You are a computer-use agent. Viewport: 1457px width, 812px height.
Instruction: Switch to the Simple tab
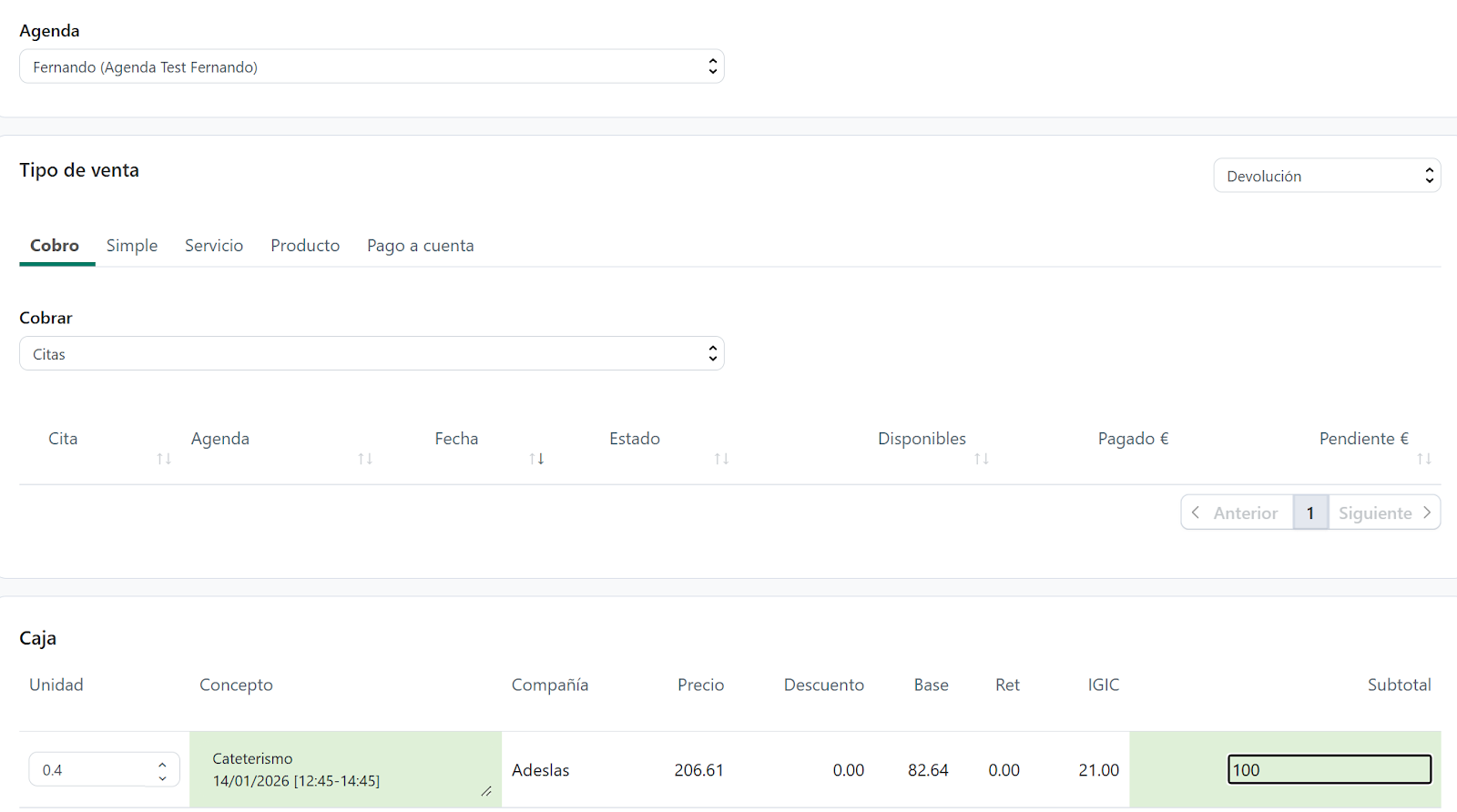[x=132, y=246]
